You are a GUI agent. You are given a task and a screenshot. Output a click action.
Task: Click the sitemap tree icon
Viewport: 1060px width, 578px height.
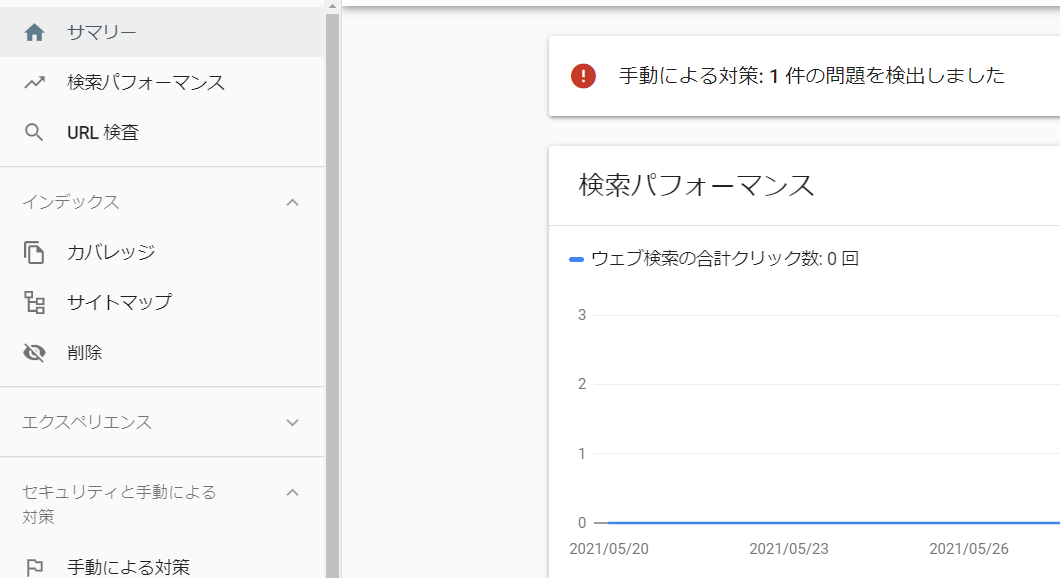[x=34, y=302]
